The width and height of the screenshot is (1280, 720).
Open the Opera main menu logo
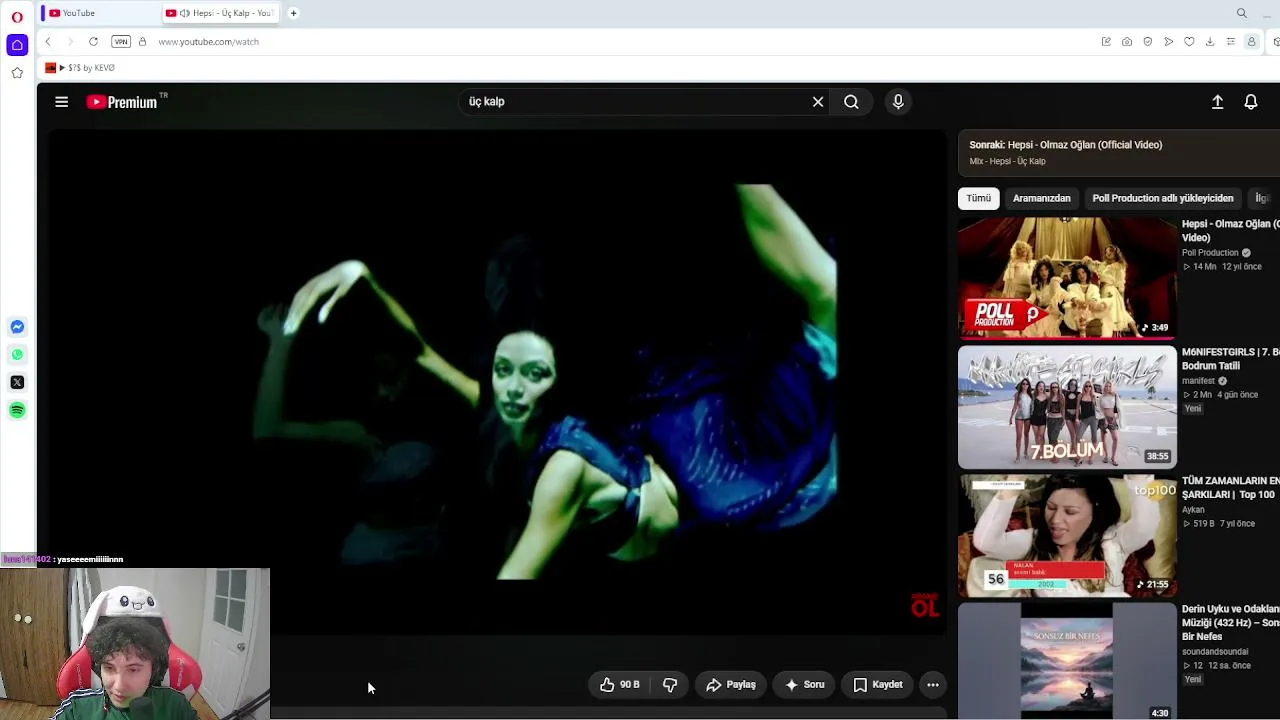pos(17,17)
